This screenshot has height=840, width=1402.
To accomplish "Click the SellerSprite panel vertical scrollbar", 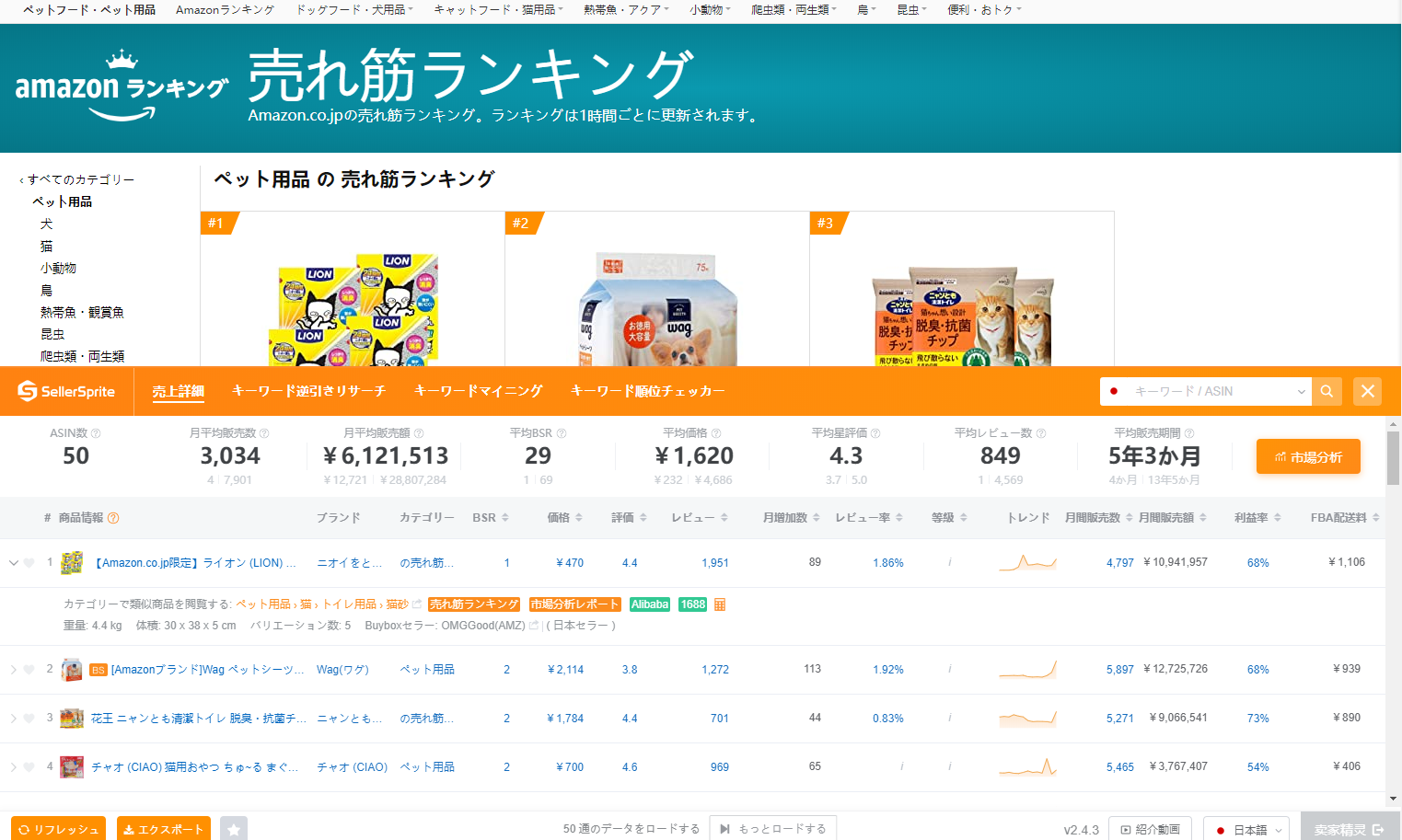I will (x=1393, y=457).
